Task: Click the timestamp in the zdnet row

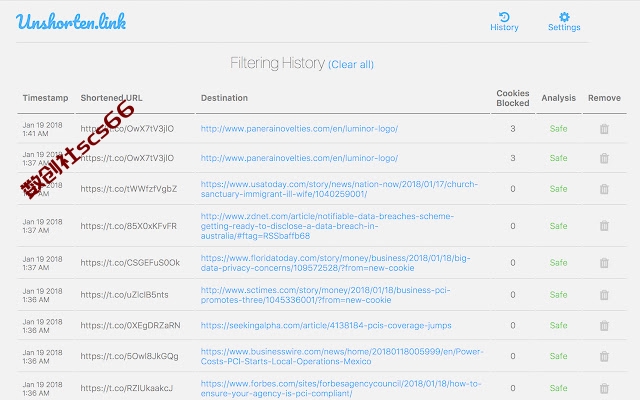Action: click(42, 226)
